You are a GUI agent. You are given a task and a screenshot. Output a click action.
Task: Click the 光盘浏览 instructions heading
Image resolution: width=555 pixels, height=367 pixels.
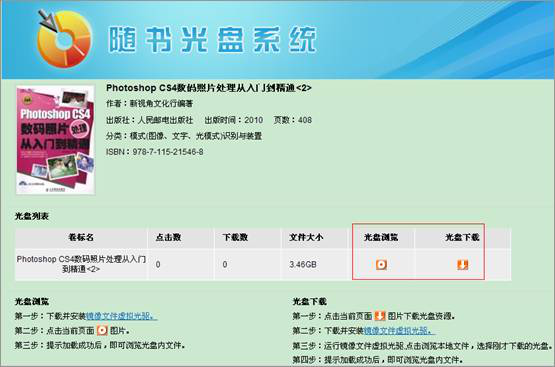[x=32, y=302]
